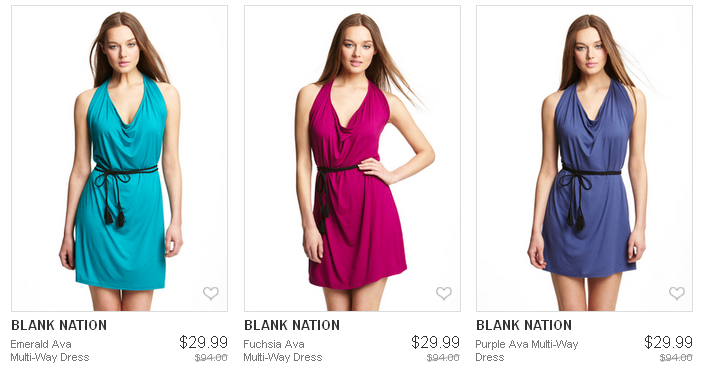Click crossed-out $94.00 under emerald dress price
The height and width of the screenshot is (367, 706).
coord(211,358)
